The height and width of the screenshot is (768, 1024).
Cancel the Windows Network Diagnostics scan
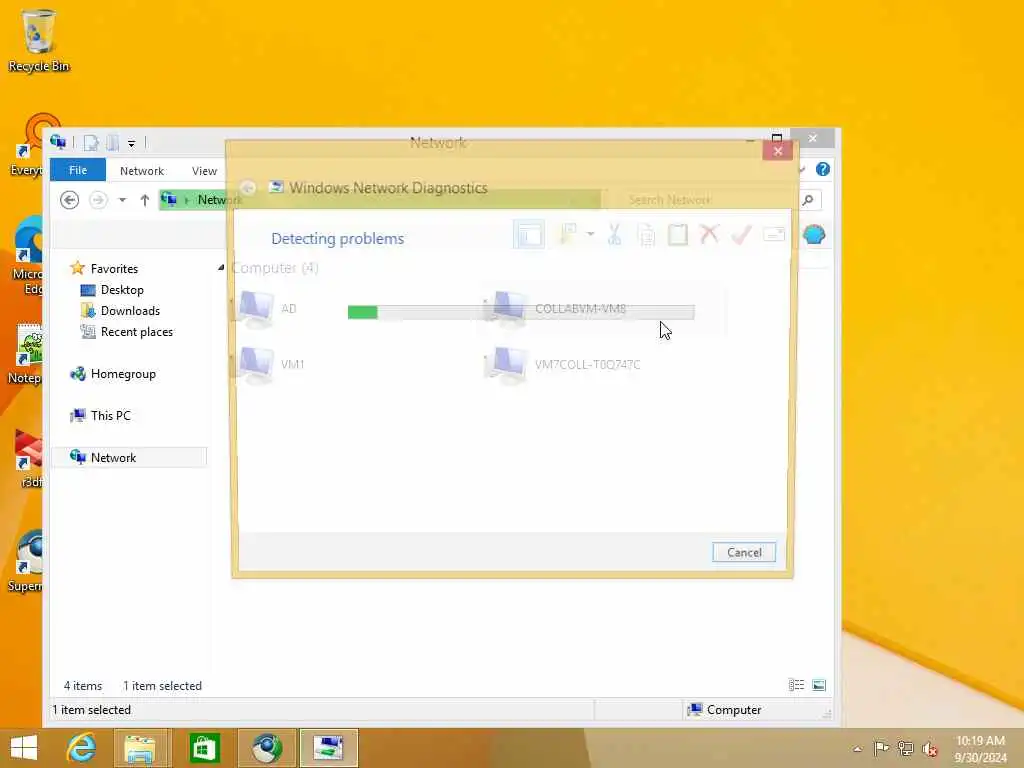coord(744,552)
